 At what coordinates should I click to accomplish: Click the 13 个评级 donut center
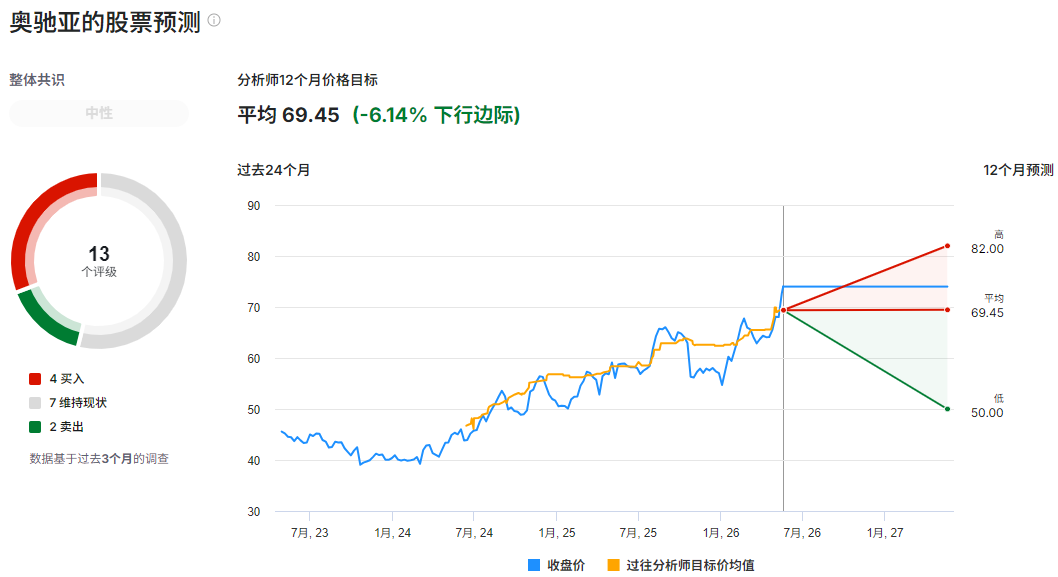click(99, 260)
